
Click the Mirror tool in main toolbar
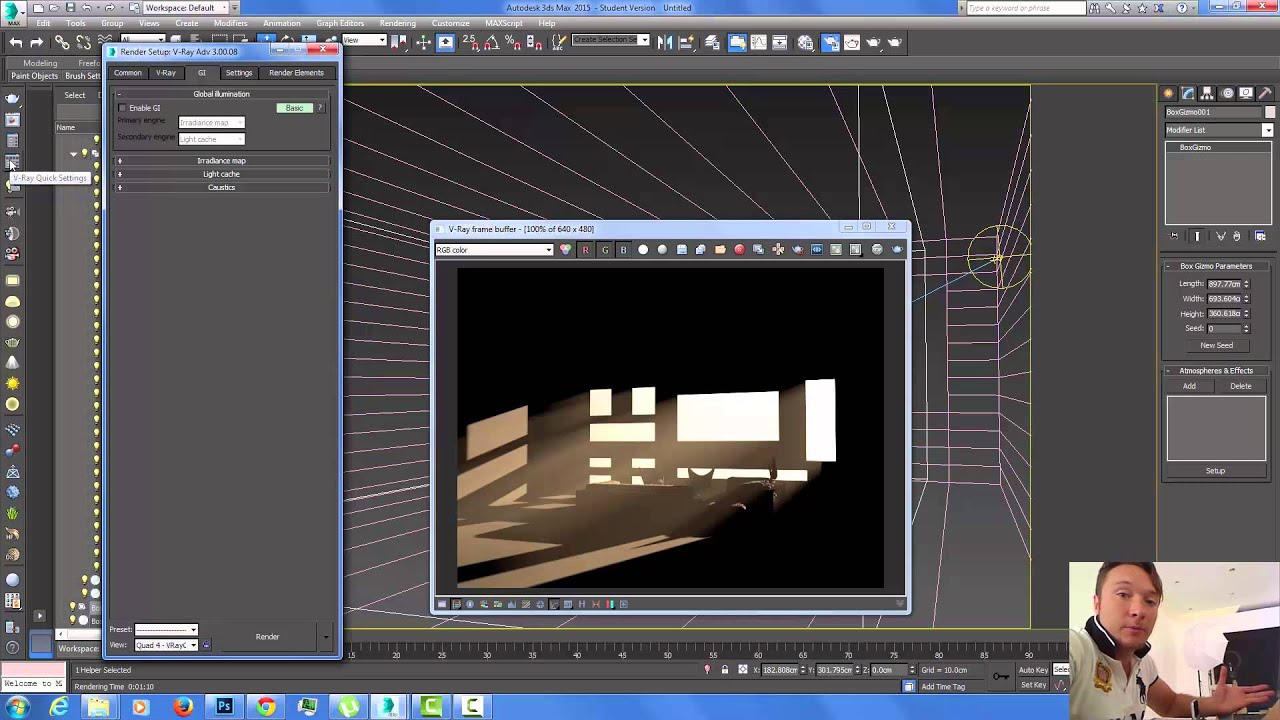666,42
